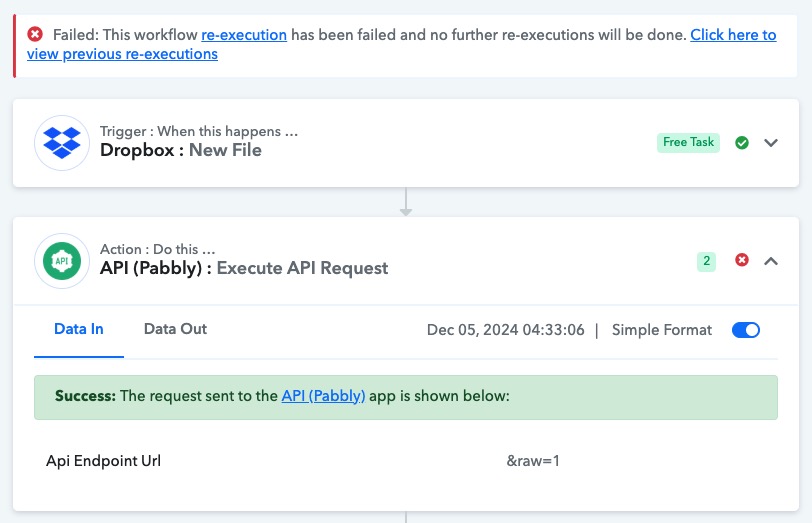Screen dimensions: 812x523
Task: Click the Api Endpoint Url field label
Action: coord(104,461)
